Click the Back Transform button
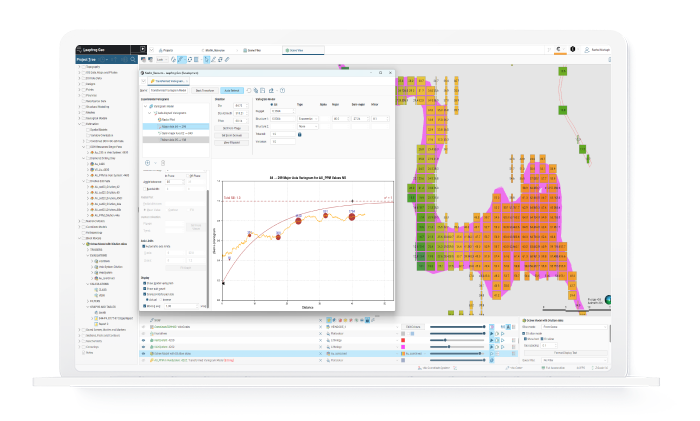 click(205, 91)
